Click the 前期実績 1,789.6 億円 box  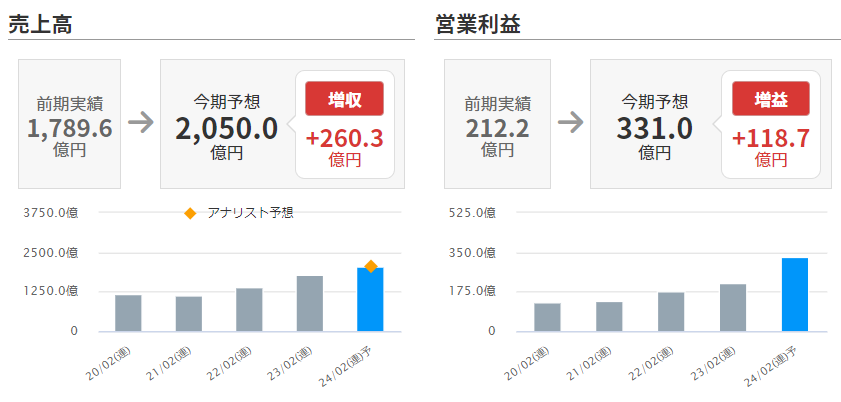(69, 124)
